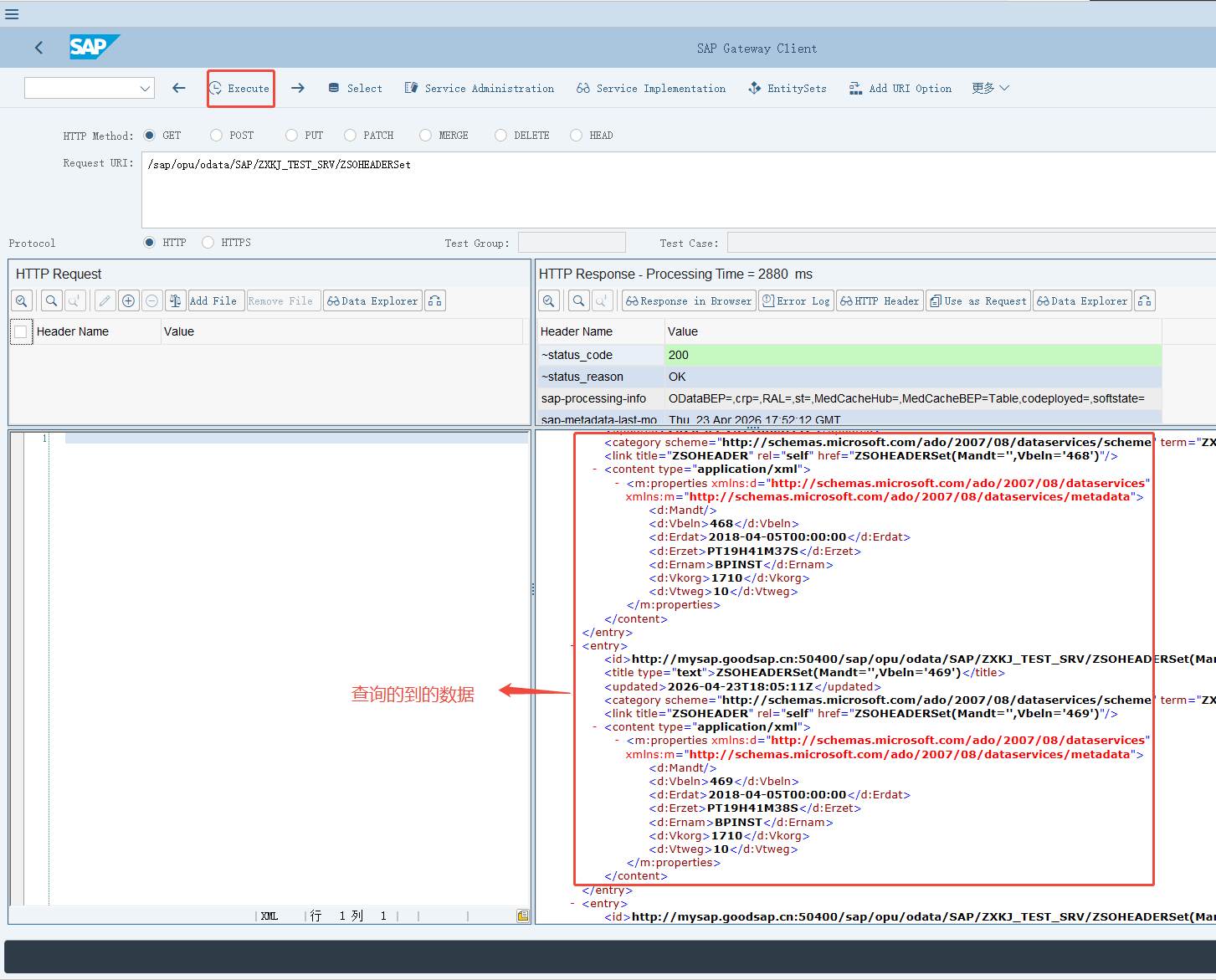Open Data Explorer in HTTP Response panel

(1082, 300)
